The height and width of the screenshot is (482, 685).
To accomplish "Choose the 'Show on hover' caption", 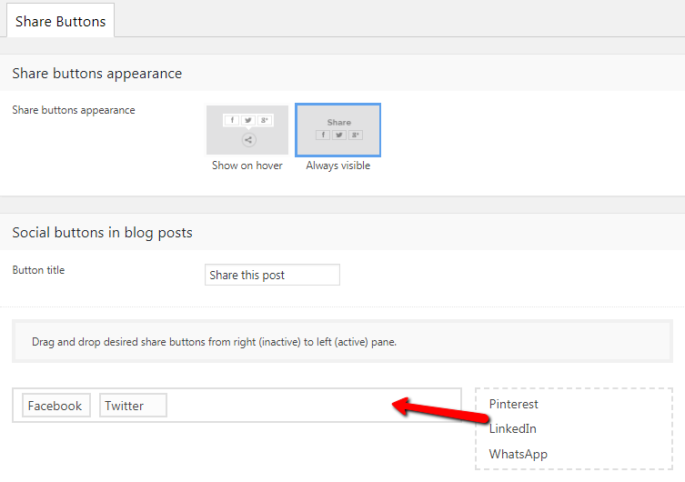I will click(x=247, y=166).
